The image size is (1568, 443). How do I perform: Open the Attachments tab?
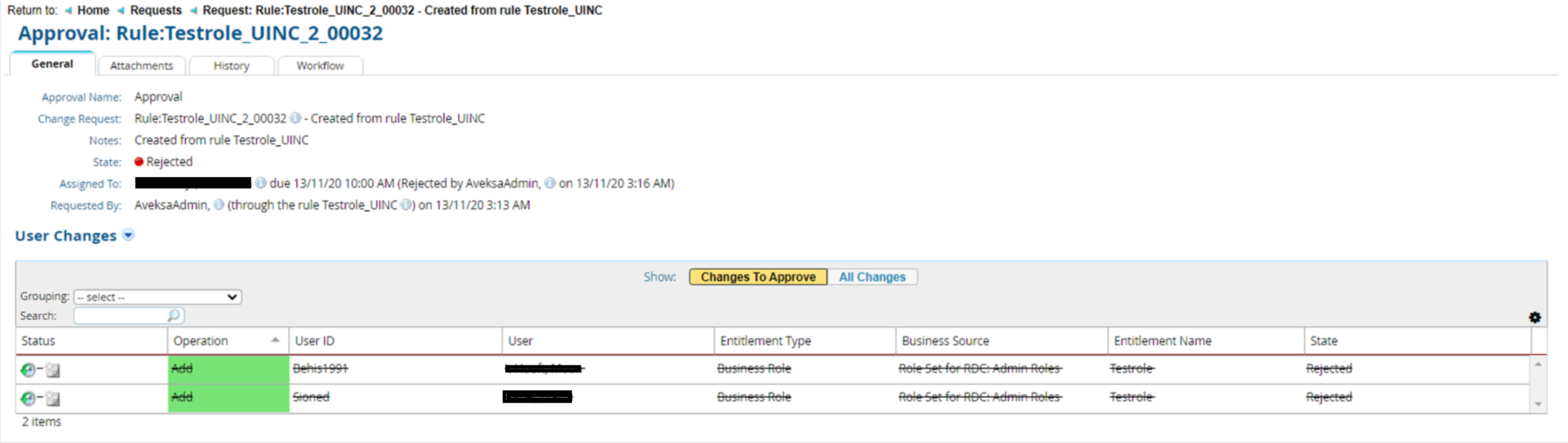[141, 66]
